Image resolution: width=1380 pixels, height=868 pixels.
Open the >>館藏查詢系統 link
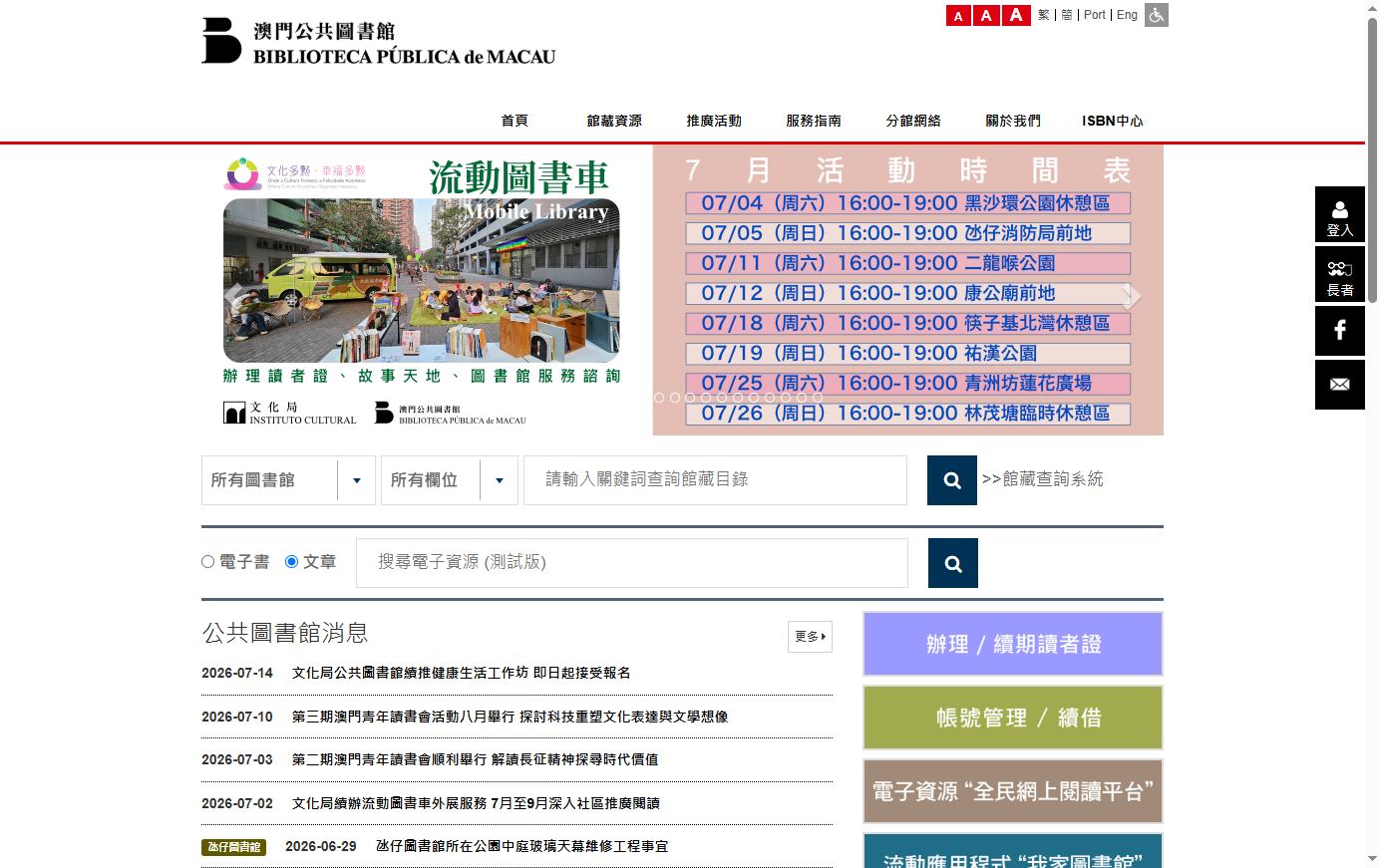[x=1043, y=479]
